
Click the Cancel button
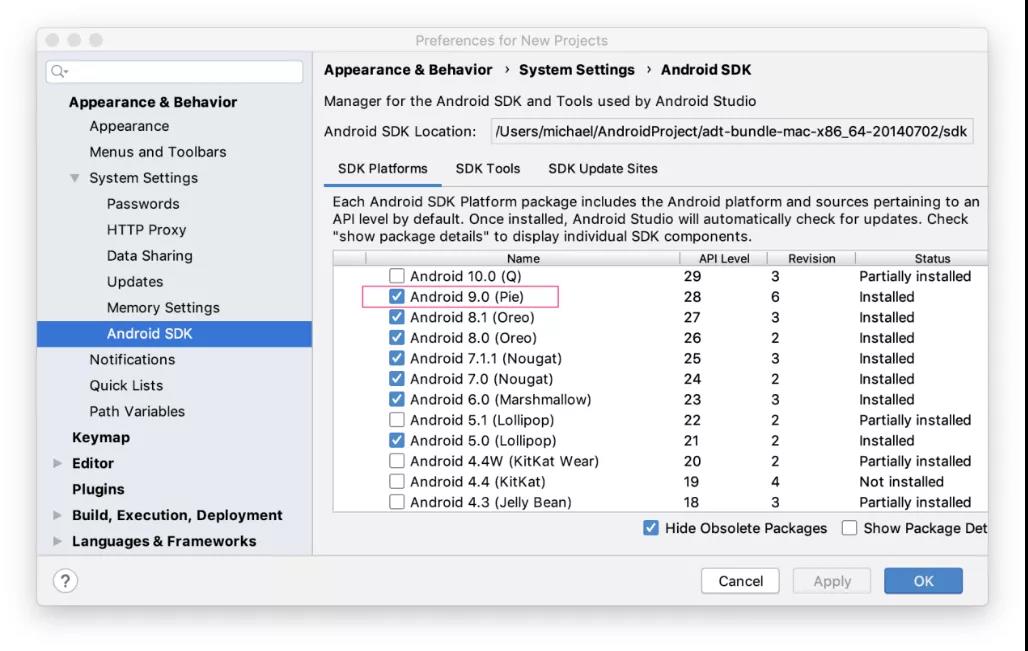coord(740,581)
